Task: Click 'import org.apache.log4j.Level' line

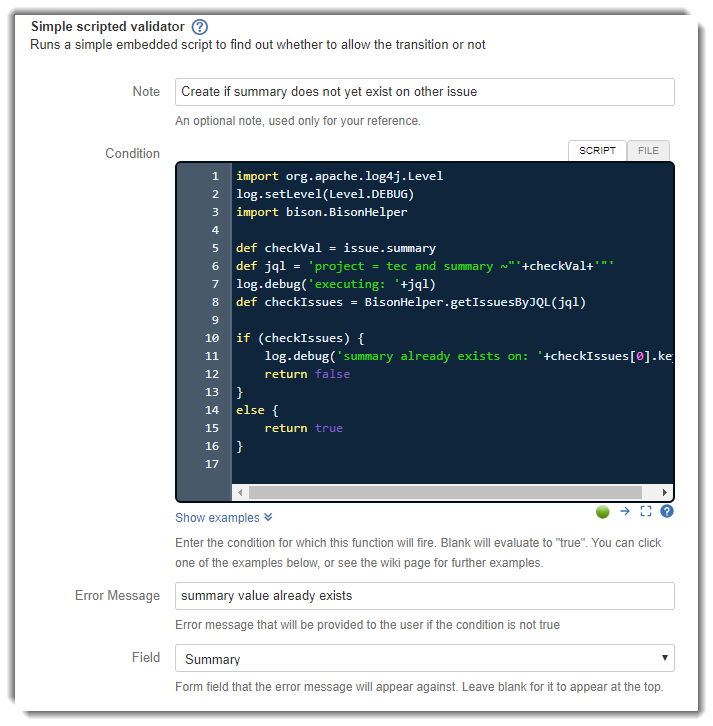Action: (339, 176)
